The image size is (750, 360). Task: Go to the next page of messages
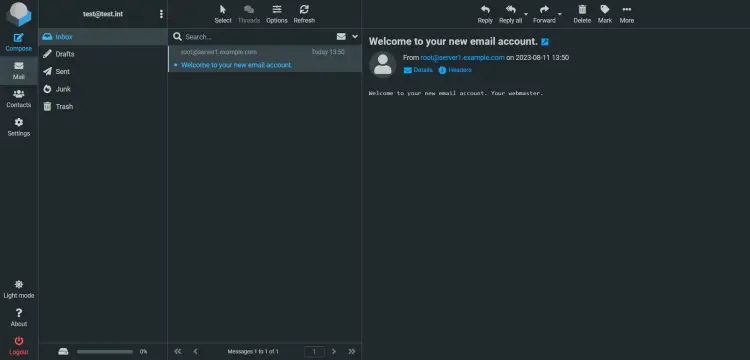click(x=334, y=351)
